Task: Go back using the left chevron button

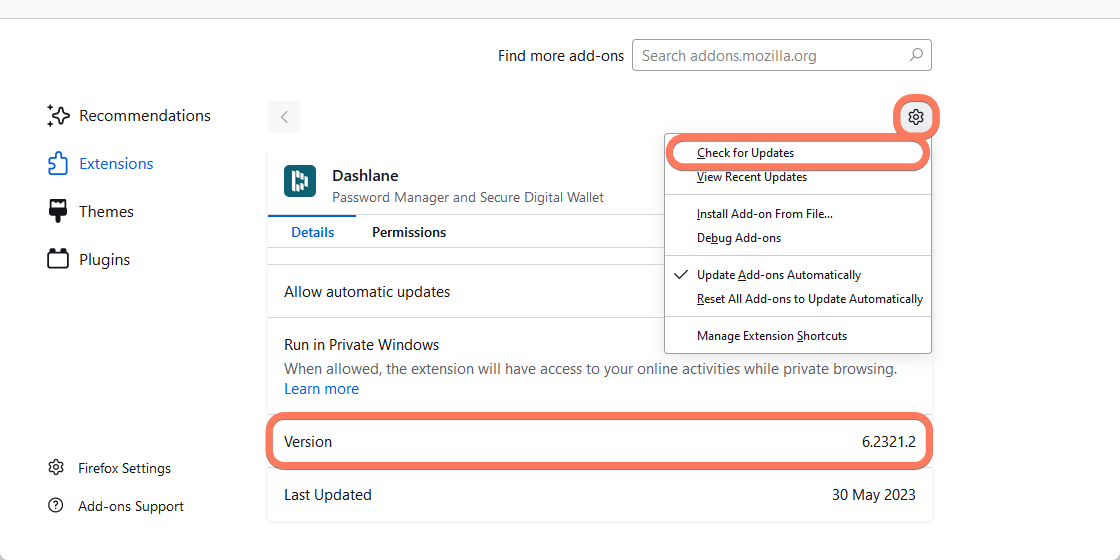Action: click(284, 116)
